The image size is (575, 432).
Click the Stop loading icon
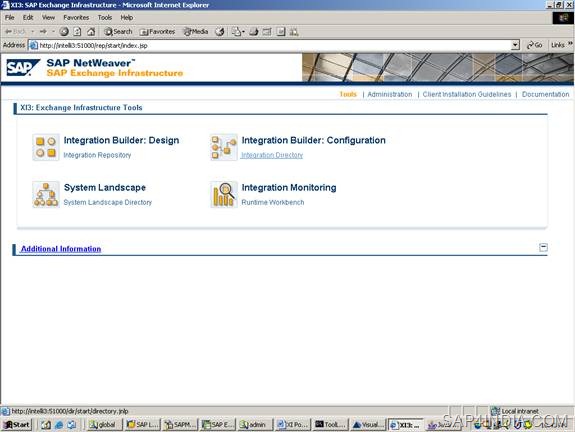click(x=64, y=32)
